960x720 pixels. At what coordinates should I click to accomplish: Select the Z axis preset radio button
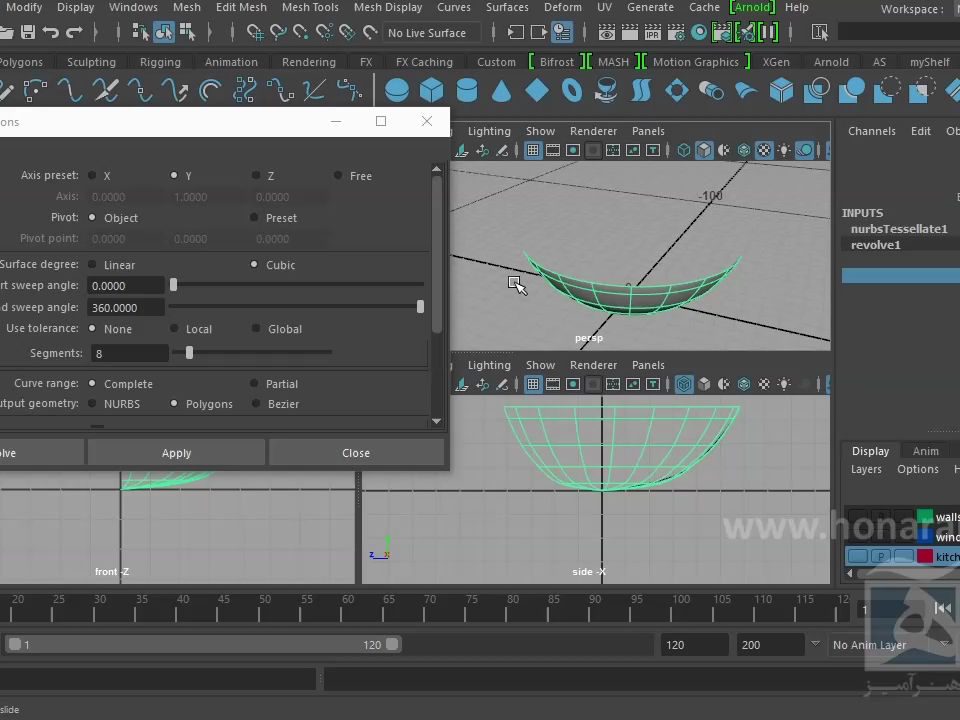click(x=256, y=176)
